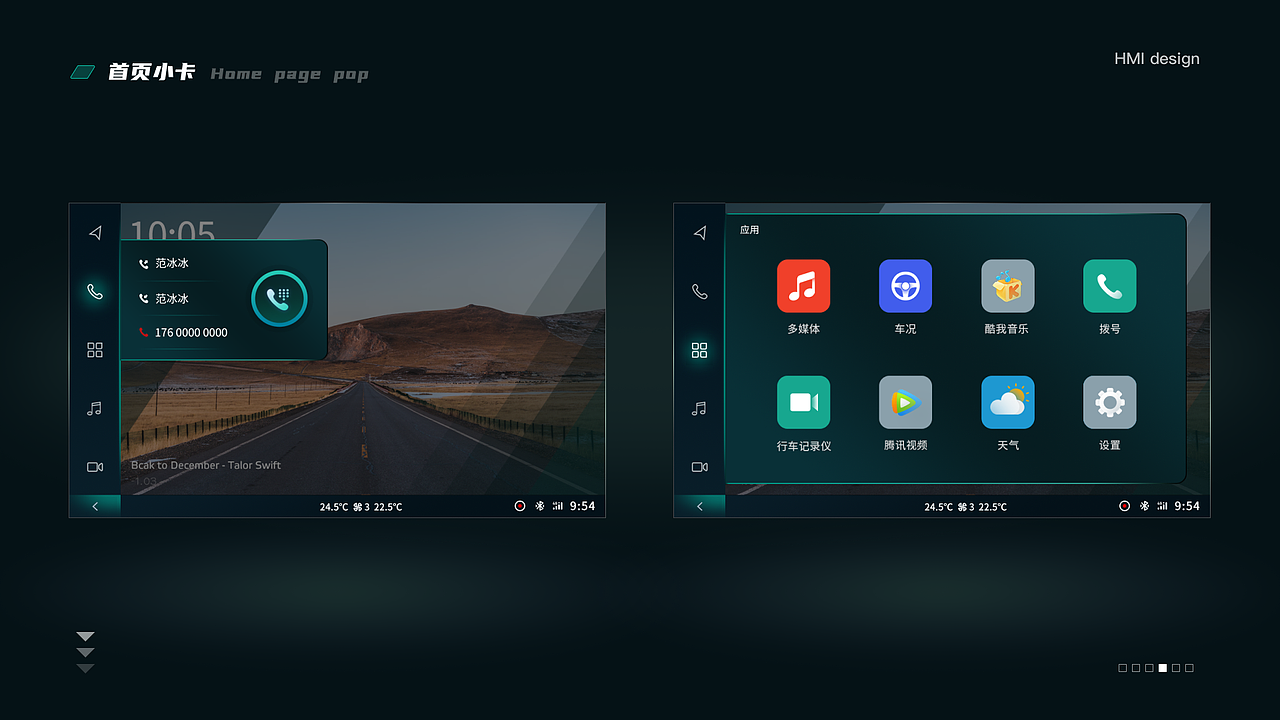Tap signal strength icon on left screen

558,506
